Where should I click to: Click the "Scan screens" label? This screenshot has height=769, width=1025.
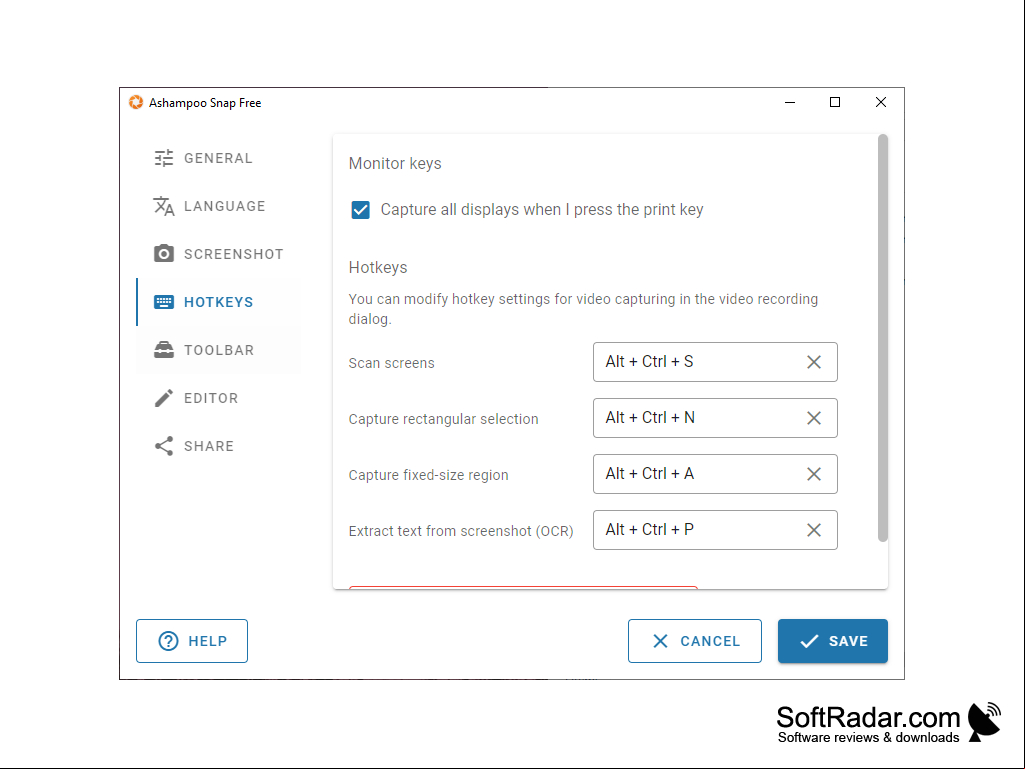[392, 363]
